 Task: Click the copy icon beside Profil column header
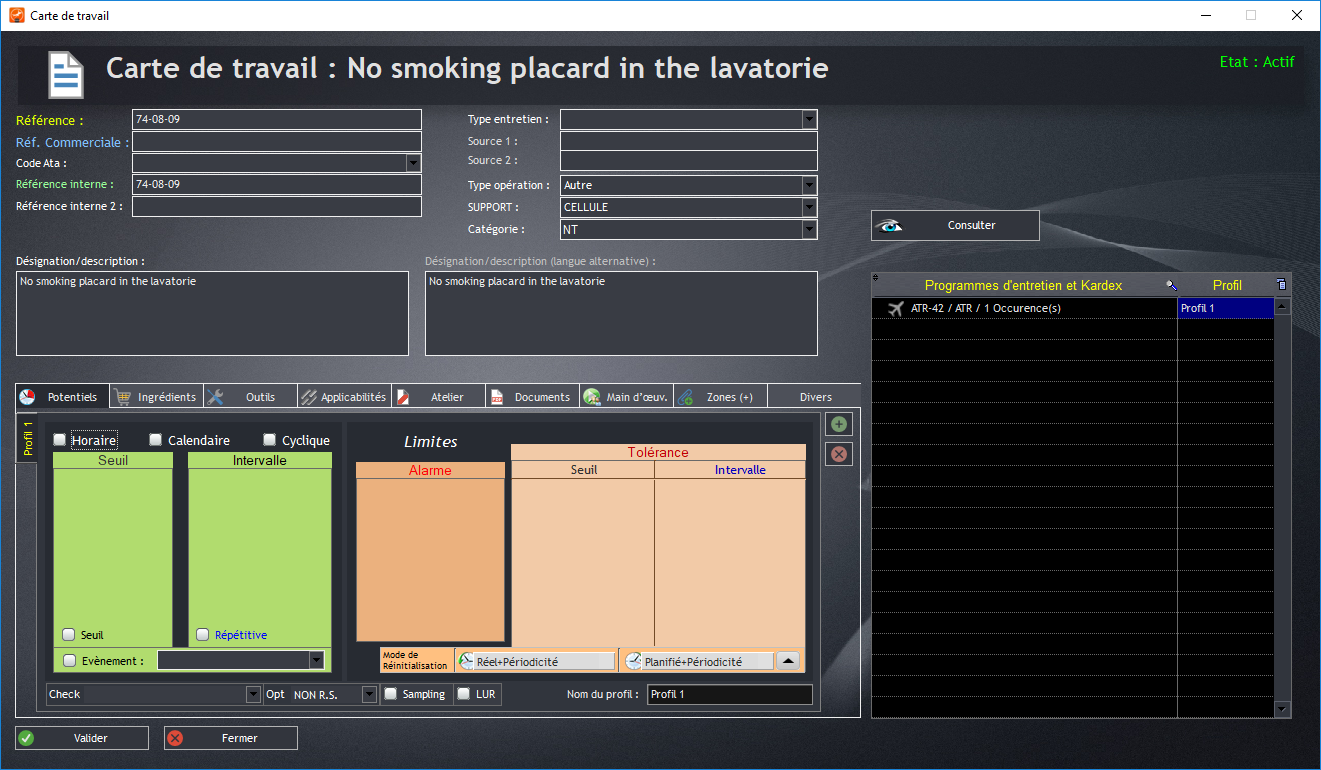[1282, 285]
